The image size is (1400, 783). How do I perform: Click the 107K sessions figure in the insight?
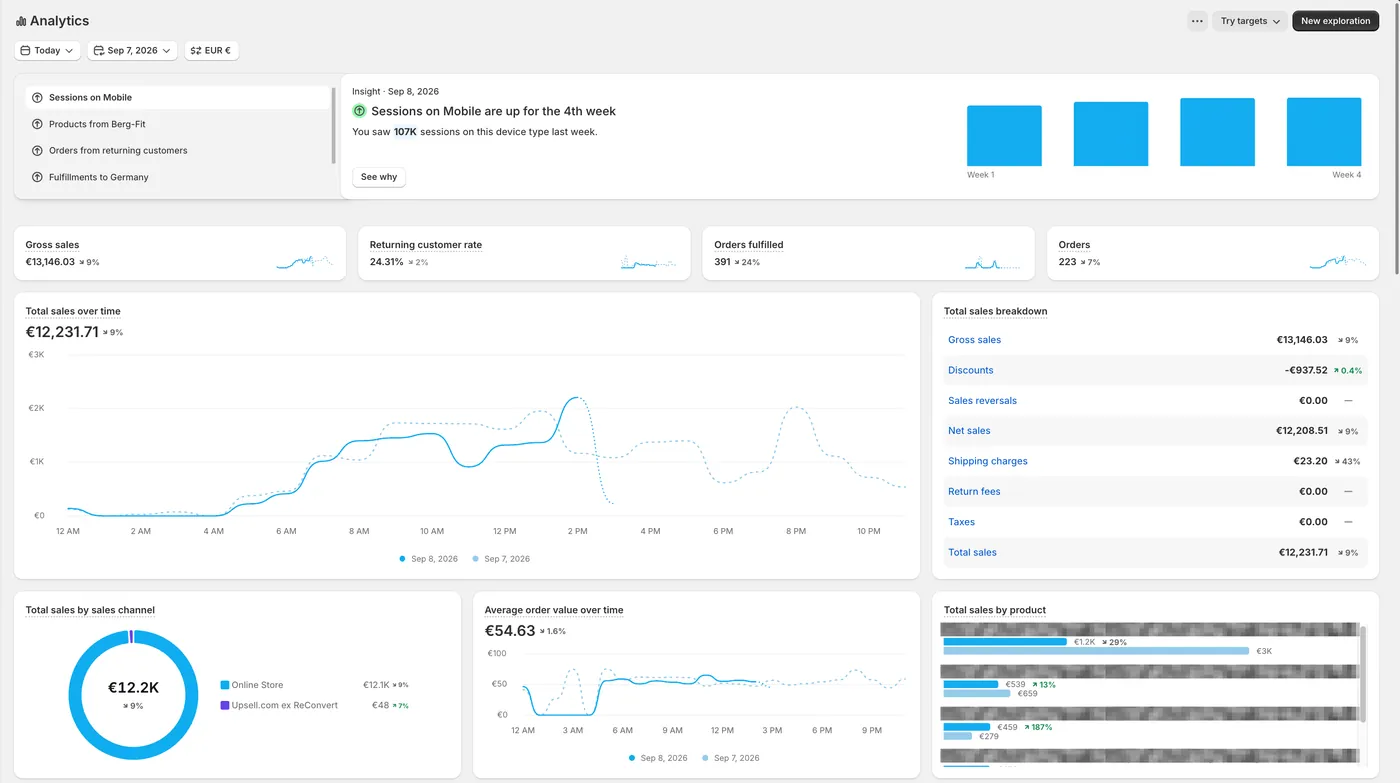coord(405,132)
